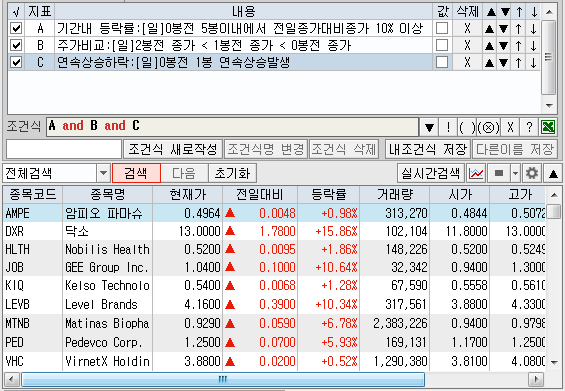
Task: Insert parentheses with the ( ) button
Action: [467, 127]
